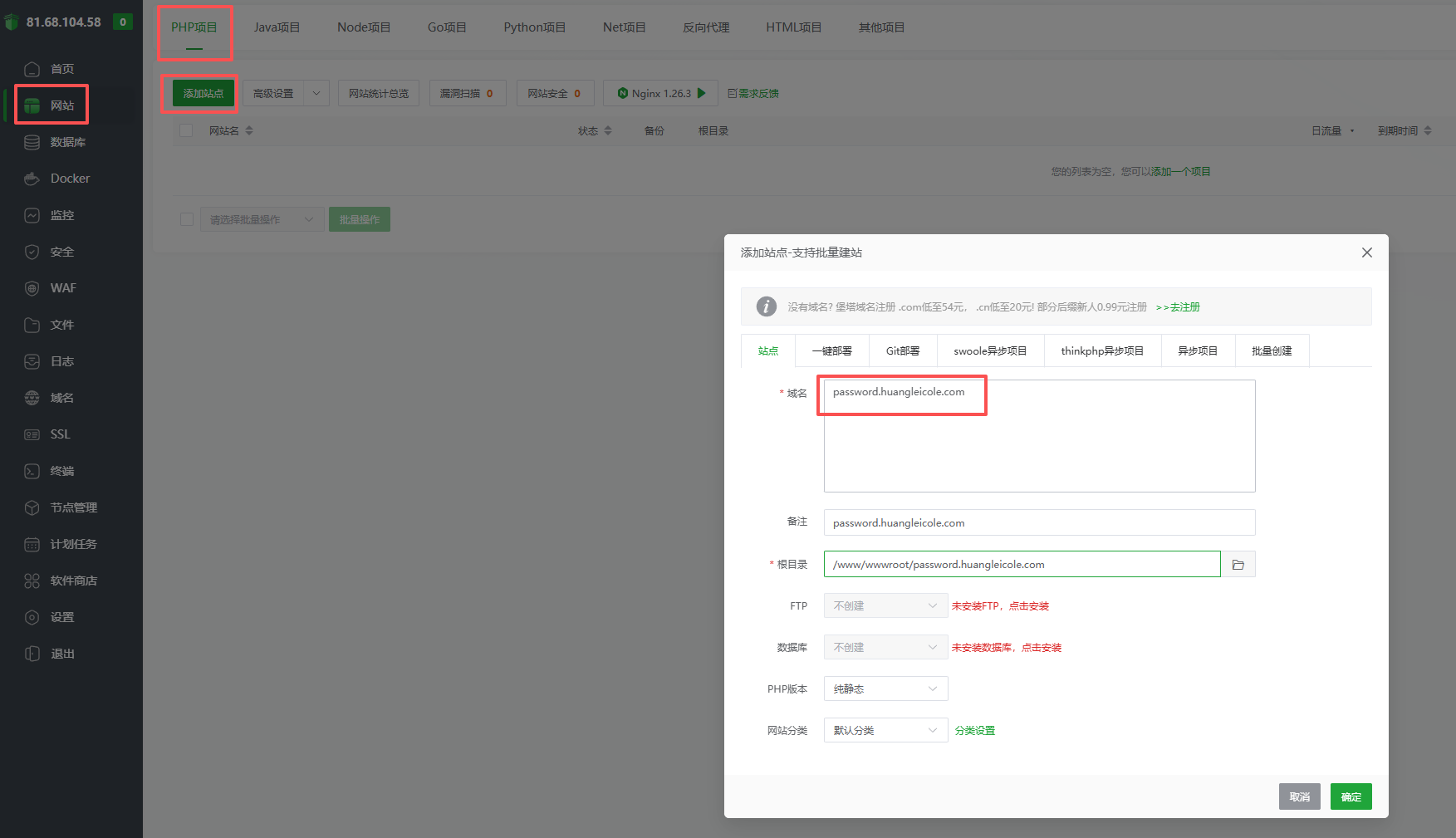Expand the PHP version dropdown
The width and height of the screenshot is (1456, 838).
pos(885,689)
